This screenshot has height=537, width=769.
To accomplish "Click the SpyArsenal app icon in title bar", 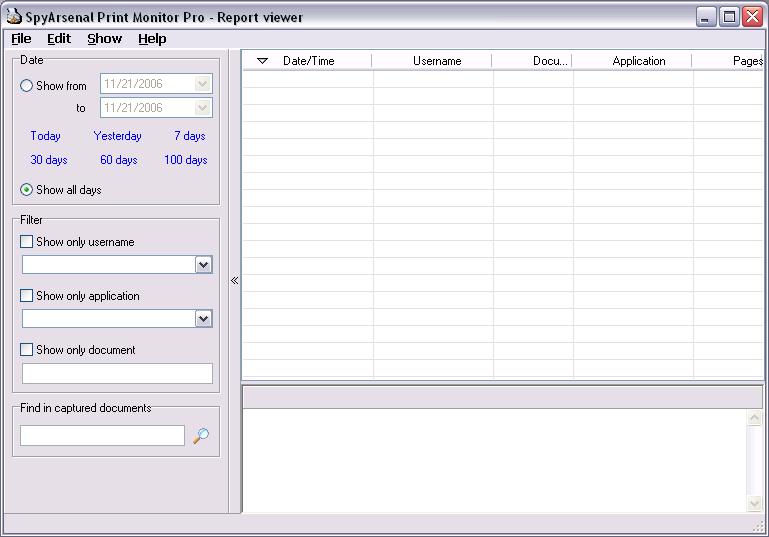I will 14,16.
